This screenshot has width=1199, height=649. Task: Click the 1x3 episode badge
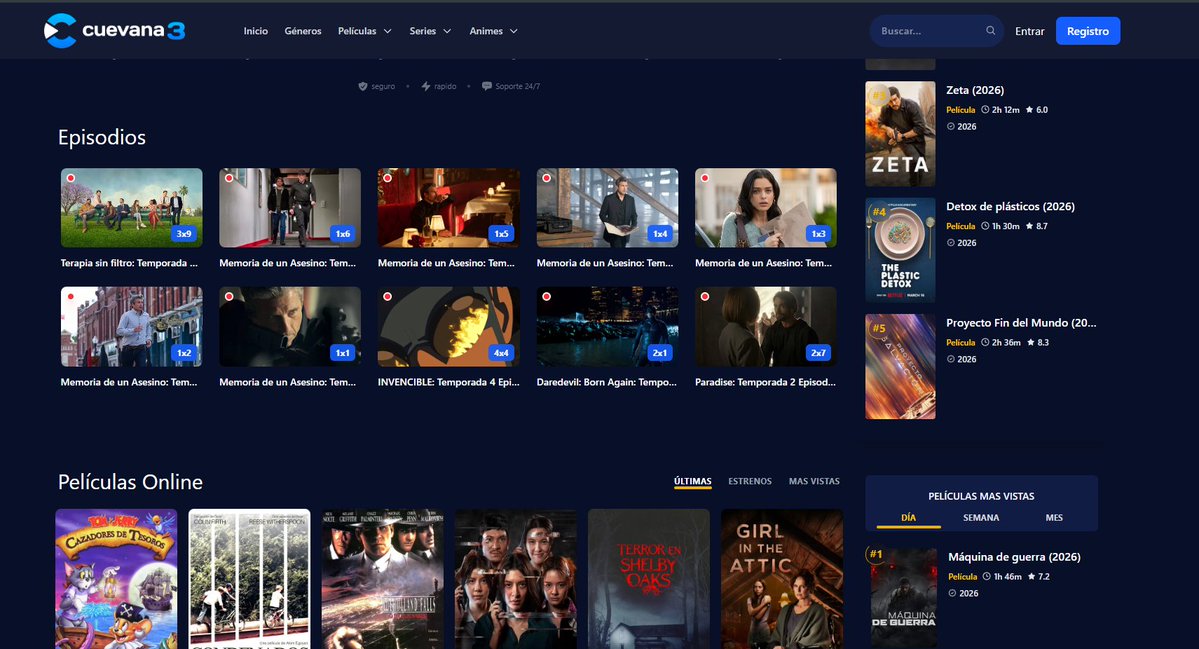(818, 234)
